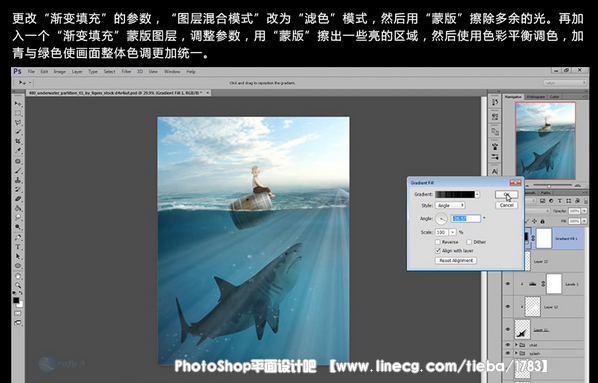Select the Blur tool
598x383 pixels.
[x=18, y=218]
